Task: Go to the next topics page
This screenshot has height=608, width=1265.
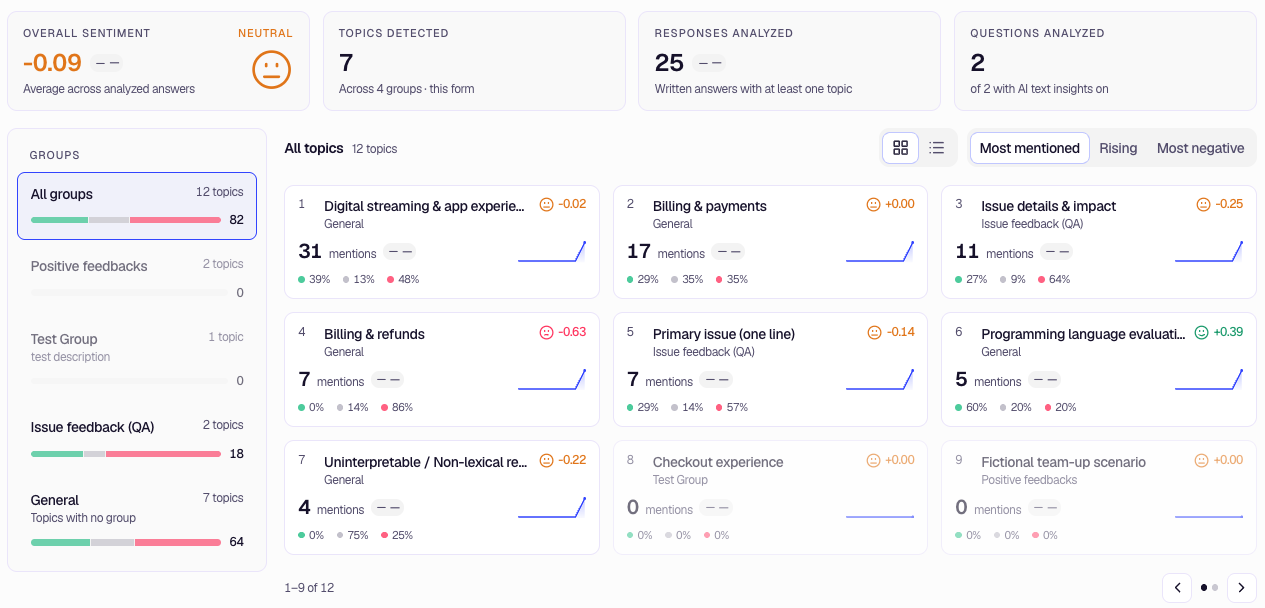Action: coord(1242,588)
